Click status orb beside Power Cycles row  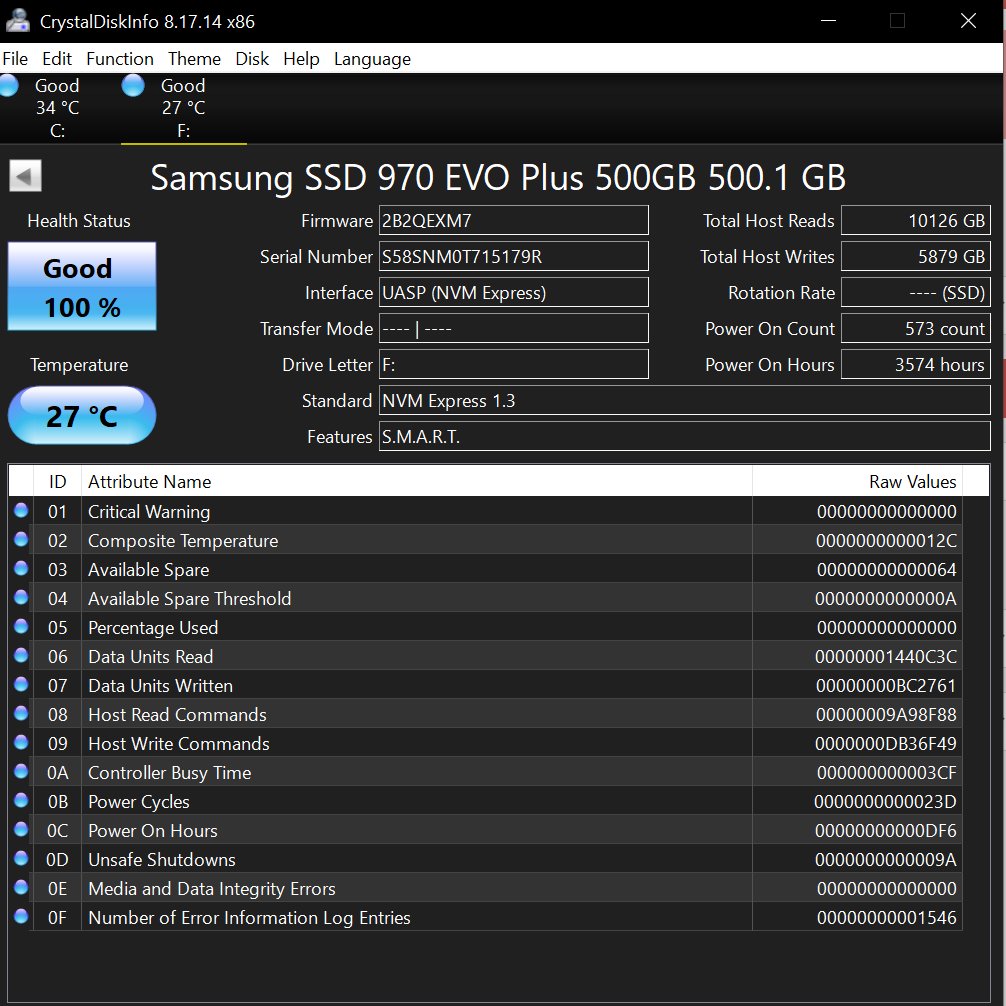pos(21,801)
